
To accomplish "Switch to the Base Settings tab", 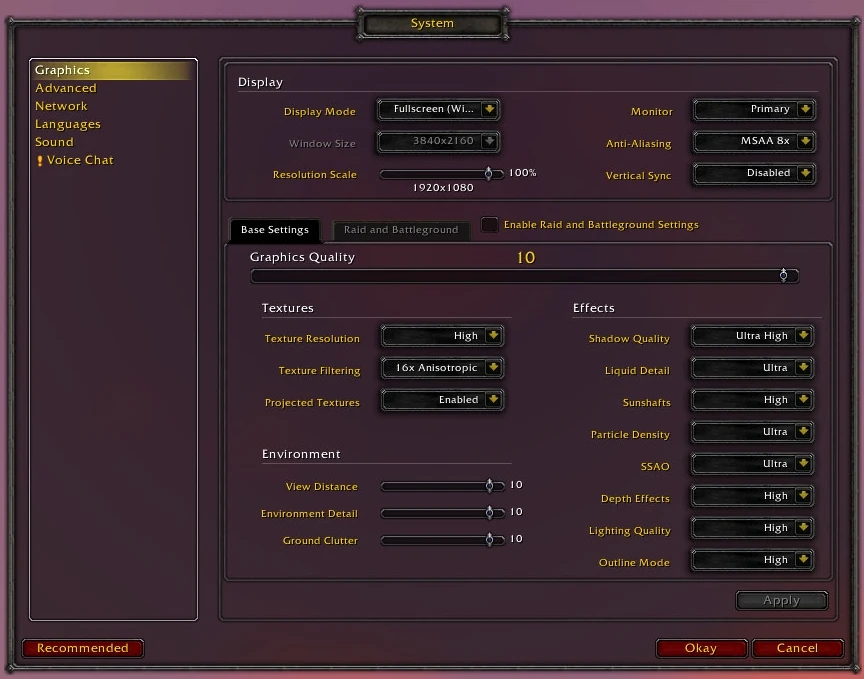I will 274,230.
